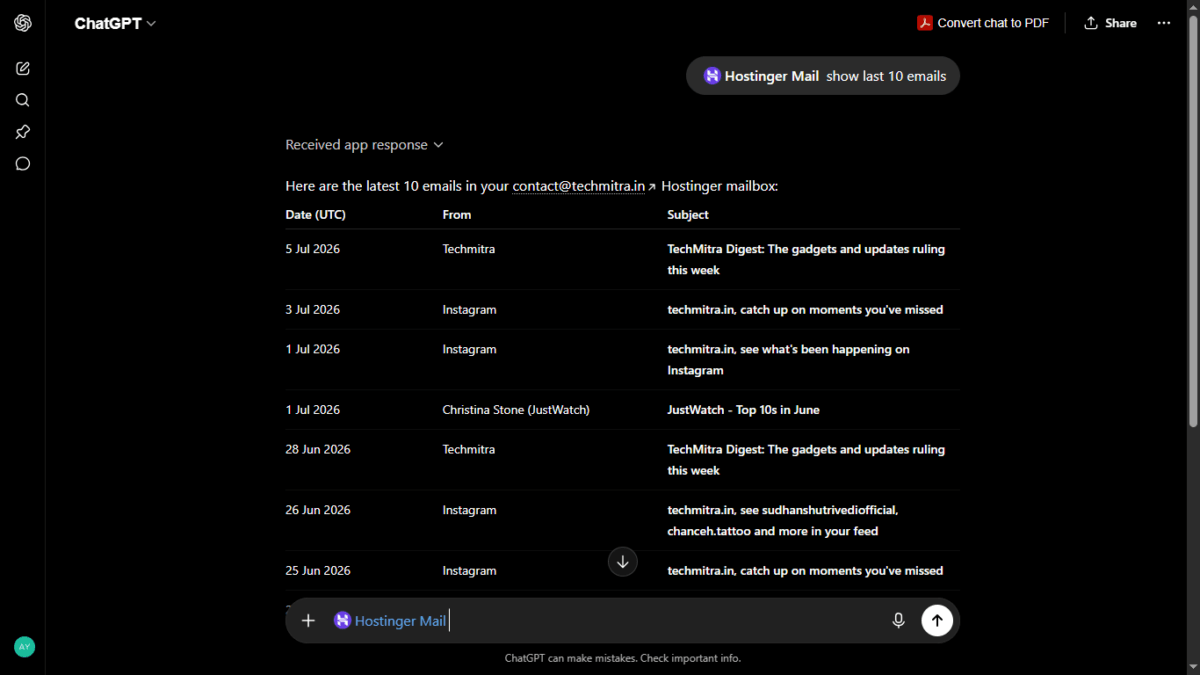Click Instagram sender in 3 Jul row

pos(469,310)
